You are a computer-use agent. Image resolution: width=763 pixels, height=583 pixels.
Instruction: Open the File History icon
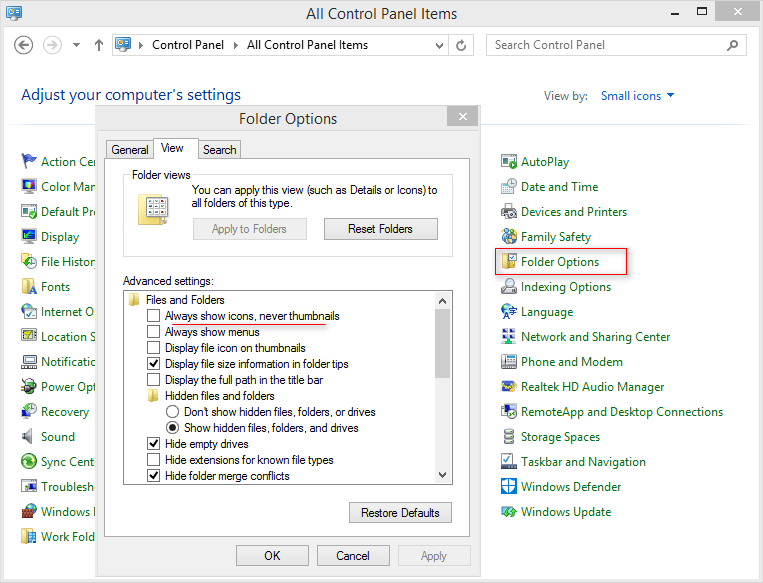[x=29, y=261]
